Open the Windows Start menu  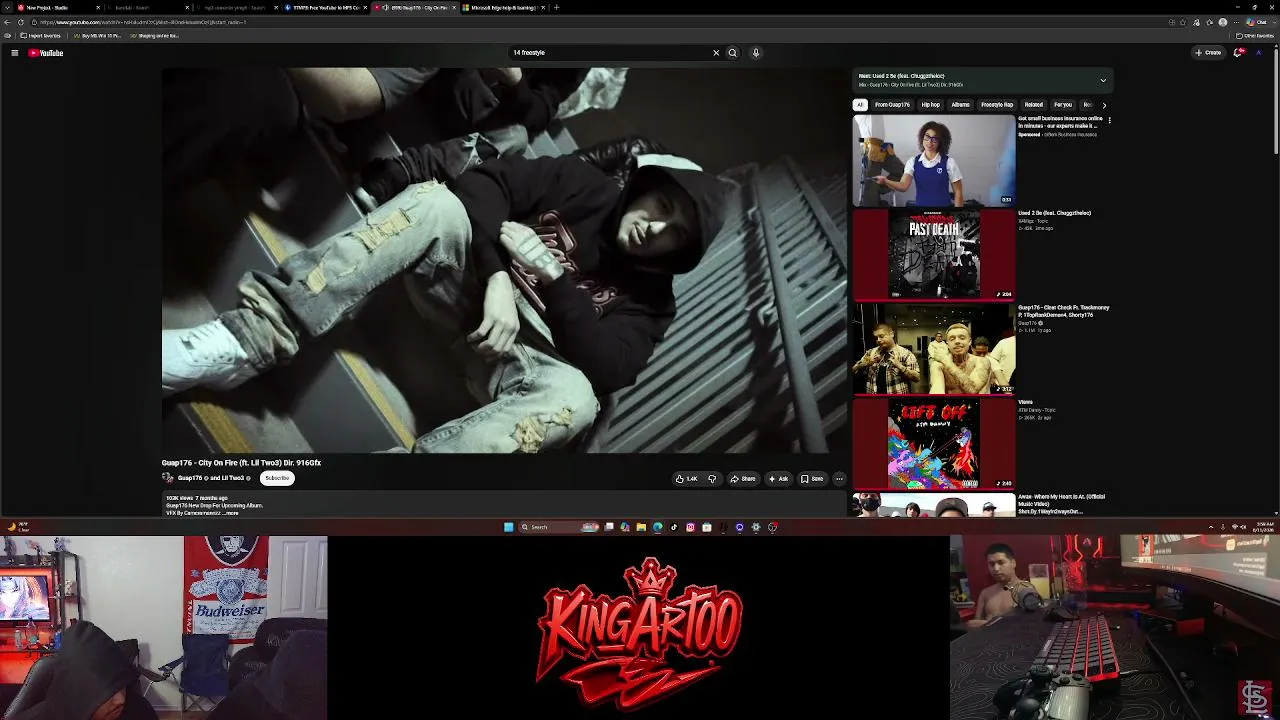[x=508, y=527]
